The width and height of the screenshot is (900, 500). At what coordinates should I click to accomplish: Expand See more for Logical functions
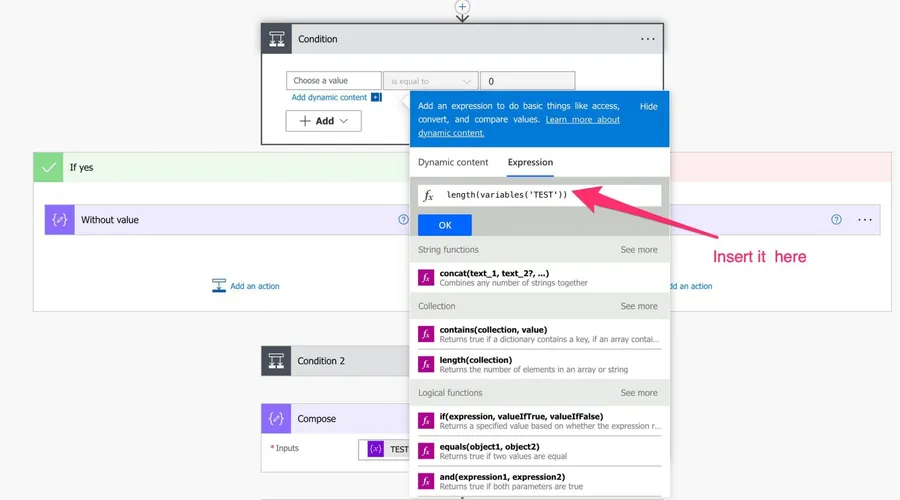638,393
